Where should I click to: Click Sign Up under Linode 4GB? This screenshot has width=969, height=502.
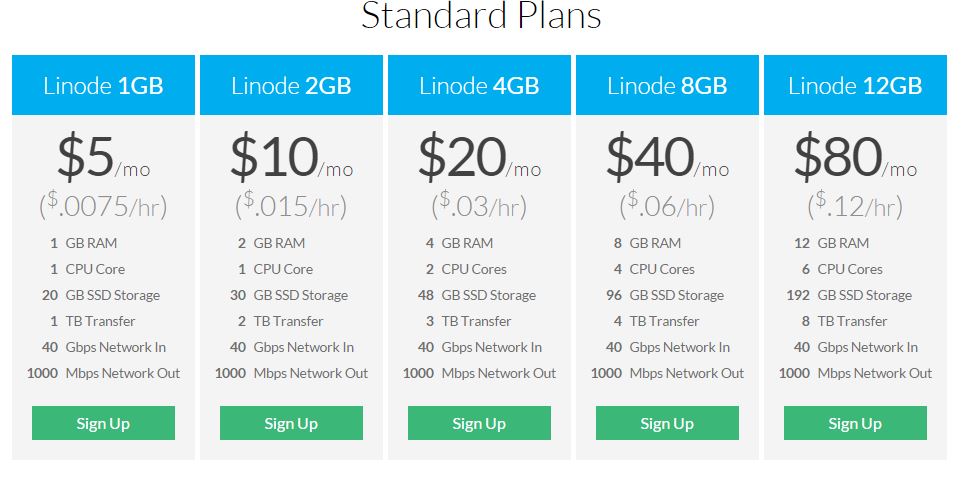tap(479, 423)
